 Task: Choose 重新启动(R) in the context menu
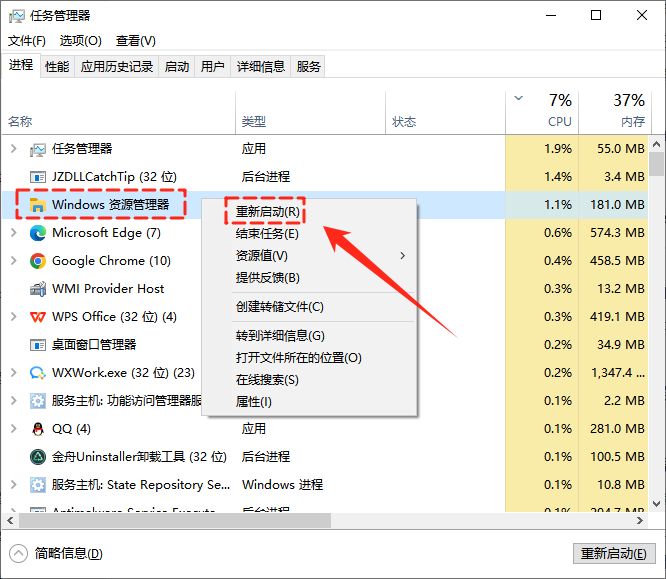(x=266, y=212)
